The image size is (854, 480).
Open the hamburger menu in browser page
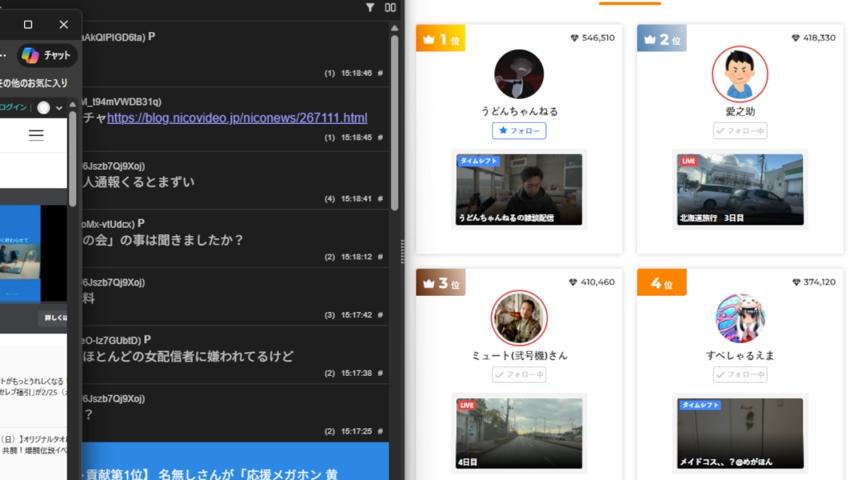(x=36, y=135)
